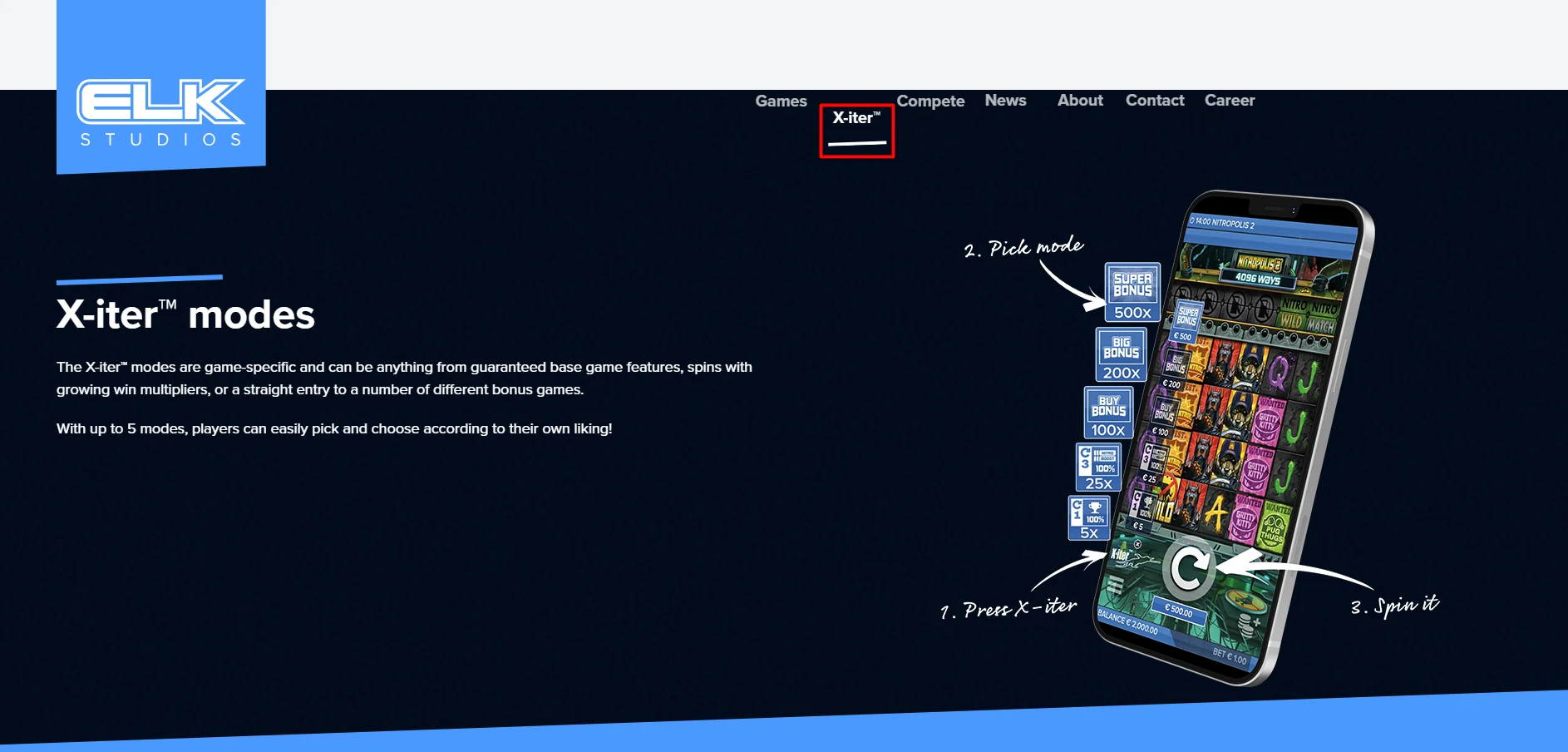Open the Games menu item
This screenshot has width=1568, height=752.
coord(781,101)
